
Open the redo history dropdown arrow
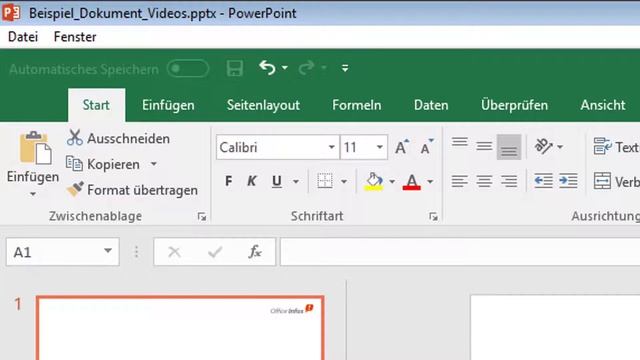point(324,68)
